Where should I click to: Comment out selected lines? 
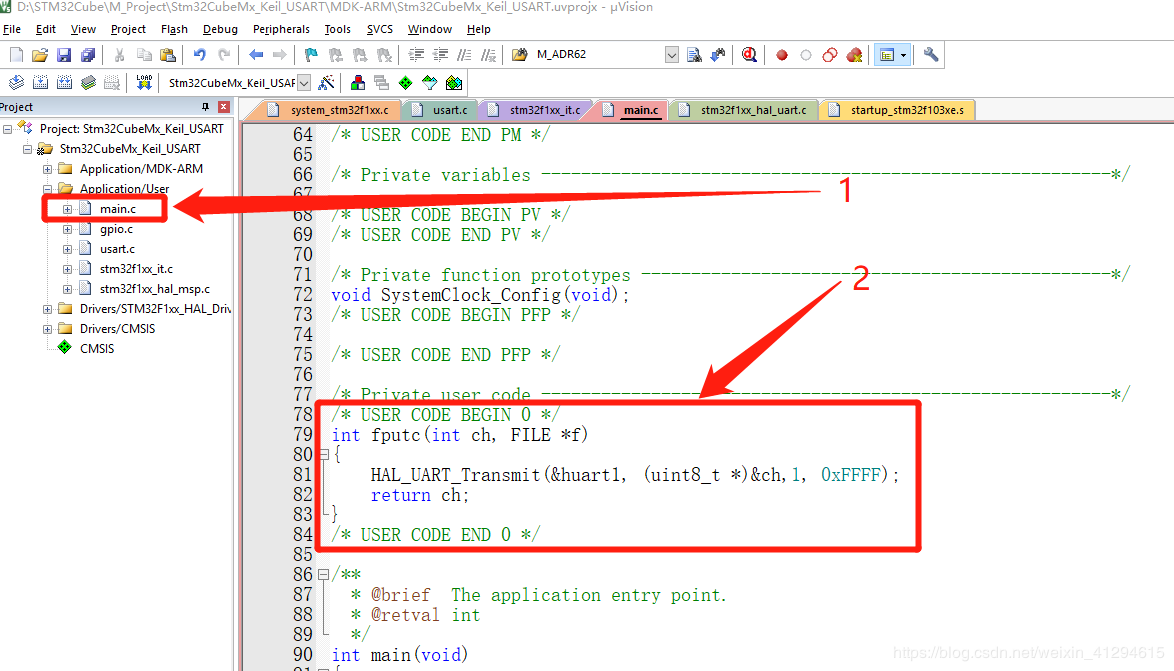pyautogui.click(x=464, y=55)
